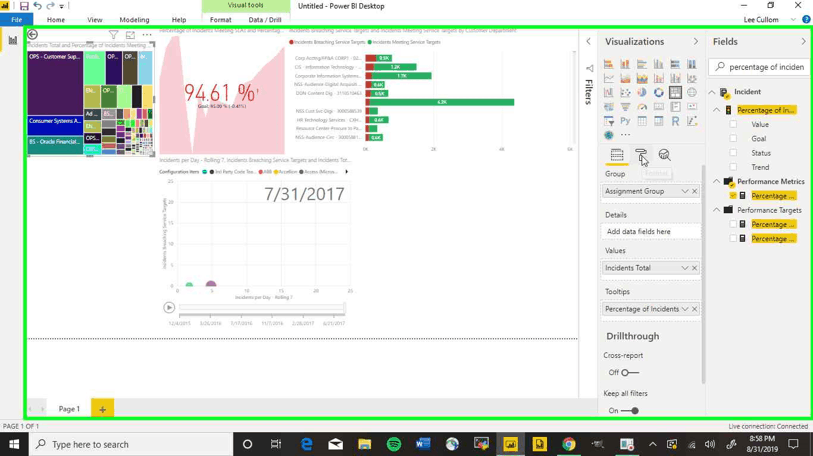Check the Goal field checkbox
813x456 pixels.
coord(733,139)
